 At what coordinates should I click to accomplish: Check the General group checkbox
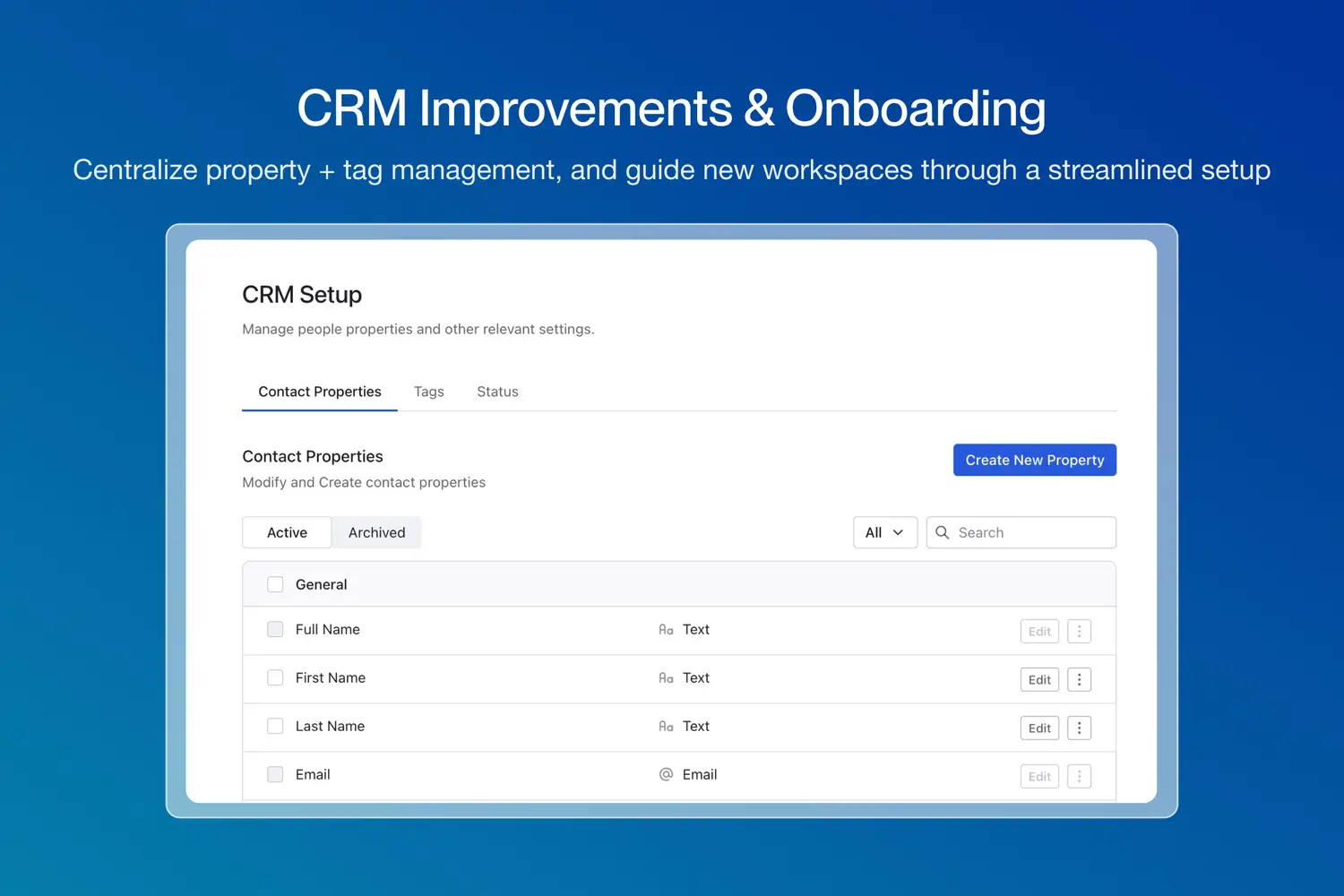pyautogui.click(x=275, y=585)
